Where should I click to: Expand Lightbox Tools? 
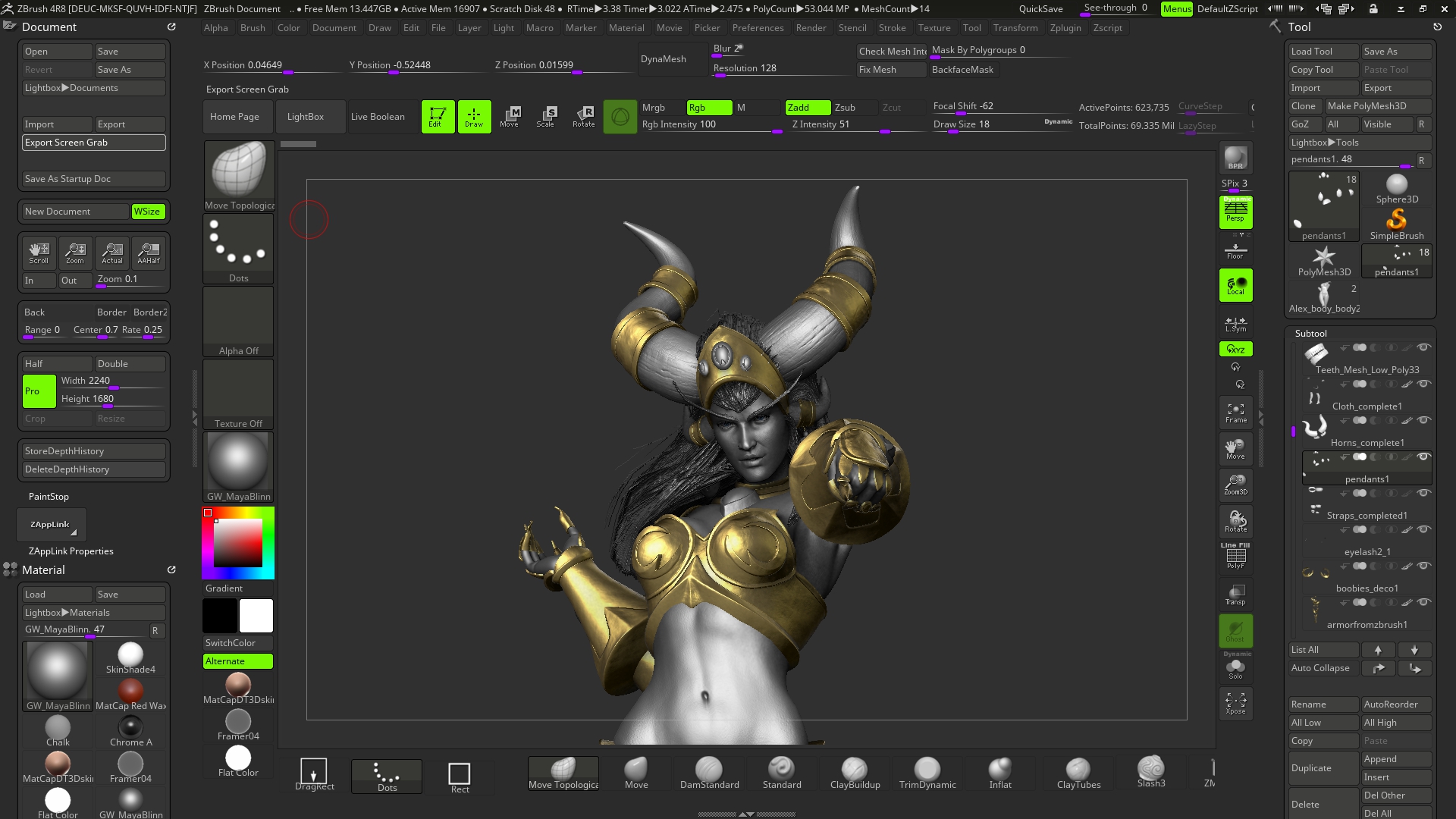(x=1360, y=143)
